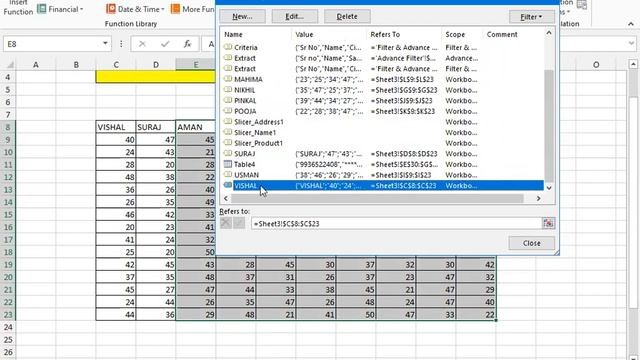Click the Name Box showing E8
This screenshot has width=640, height=360.
[52, 44]
